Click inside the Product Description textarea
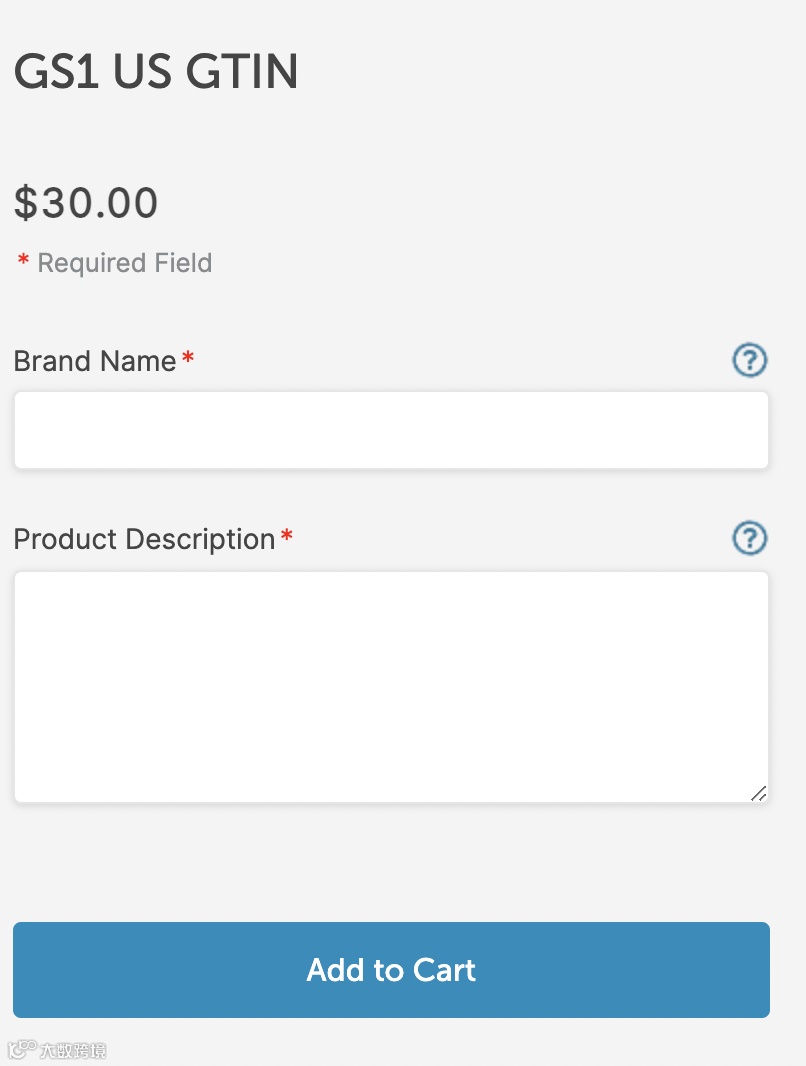This screenshot has width=806, height=1066. coord(391,686)
